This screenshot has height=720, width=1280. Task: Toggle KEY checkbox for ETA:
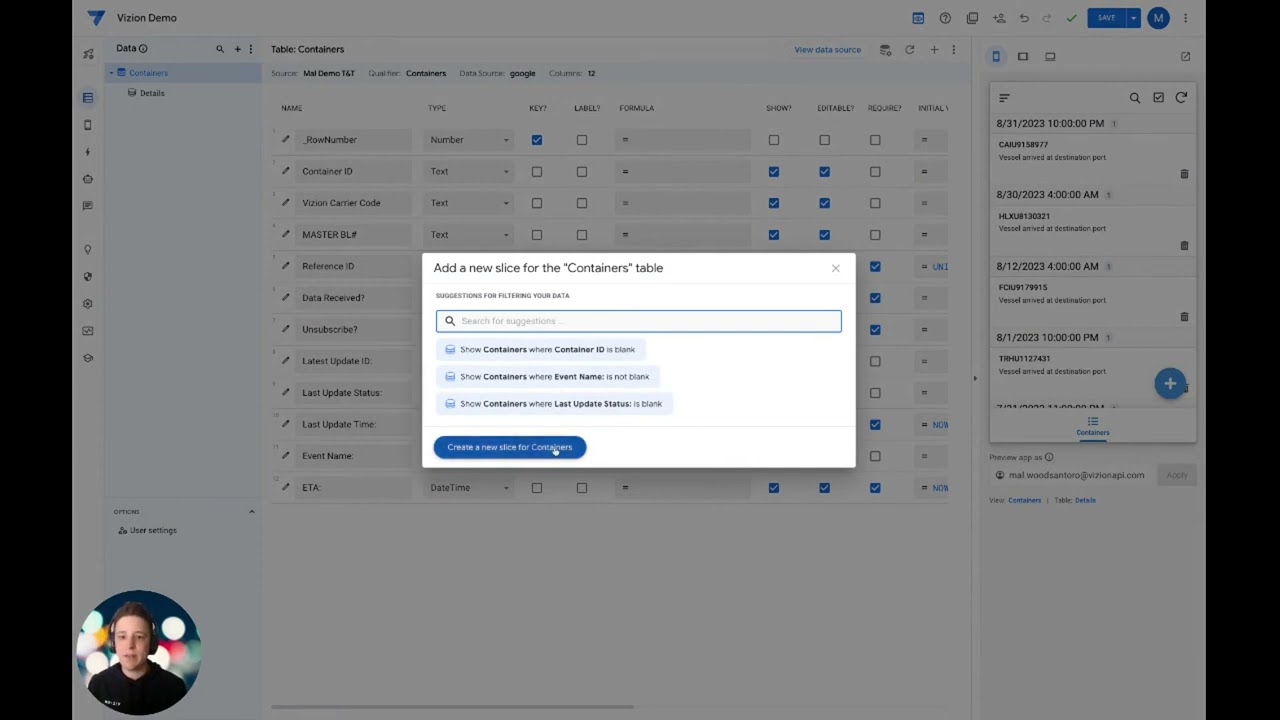click(537, 488)
